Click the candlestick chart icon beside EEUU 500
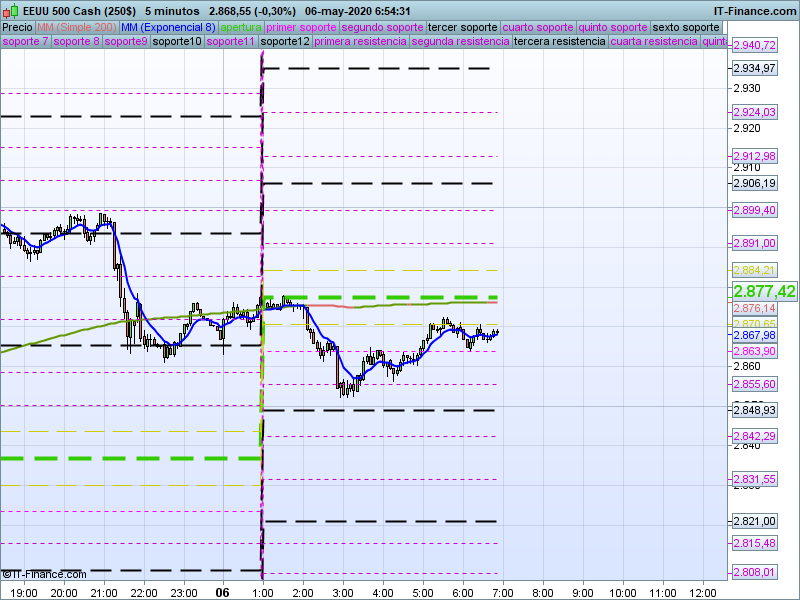Image resolution: width=800 pixels, height=600 pixels. 8,10
